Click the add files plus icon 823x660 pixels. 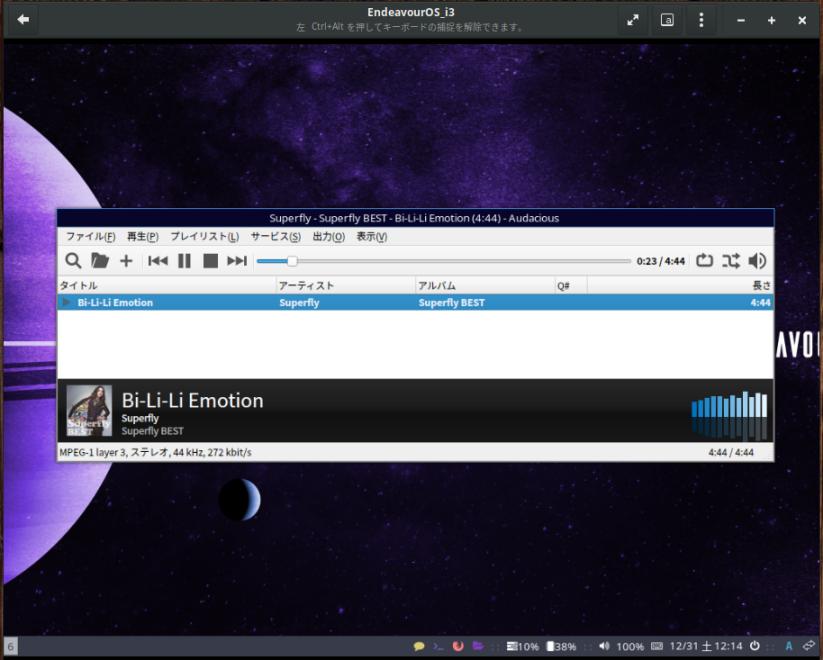(126, 261)
